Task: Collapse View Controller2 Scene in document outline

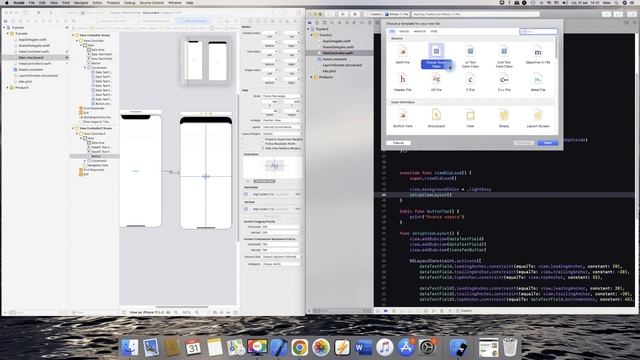Action: click(x=73, y=128)
